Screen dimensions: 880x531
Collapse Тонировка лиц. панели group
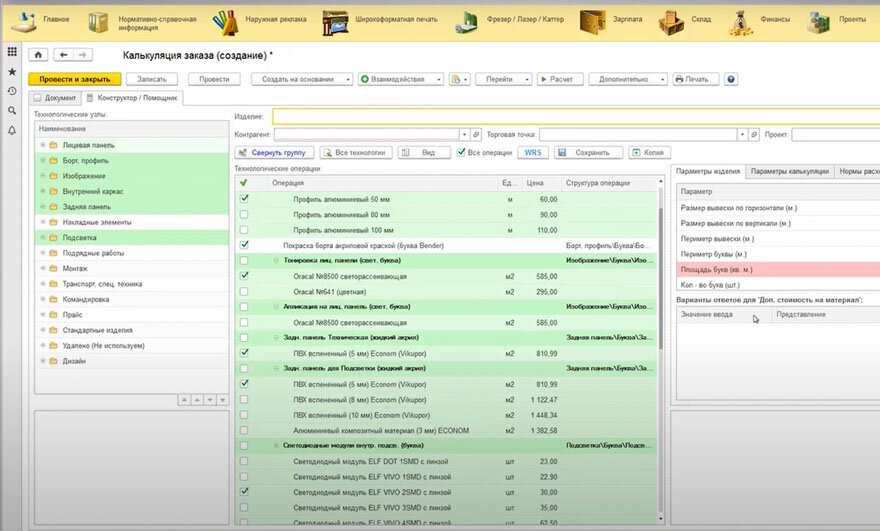click(x=276, y=260)
